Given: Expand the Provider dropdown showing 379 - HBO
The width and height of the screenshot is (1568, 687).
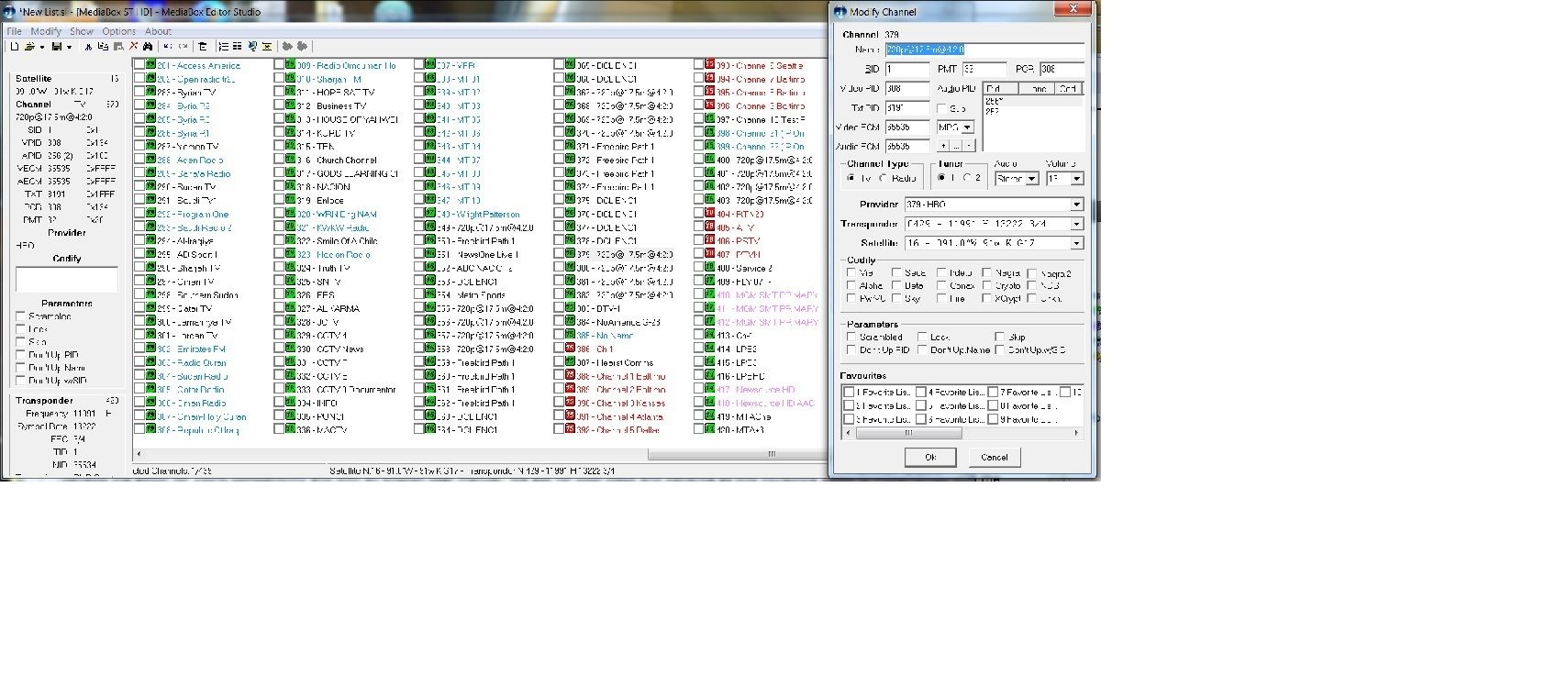Looking at the screenshot, I should (x=1076, y=204).
